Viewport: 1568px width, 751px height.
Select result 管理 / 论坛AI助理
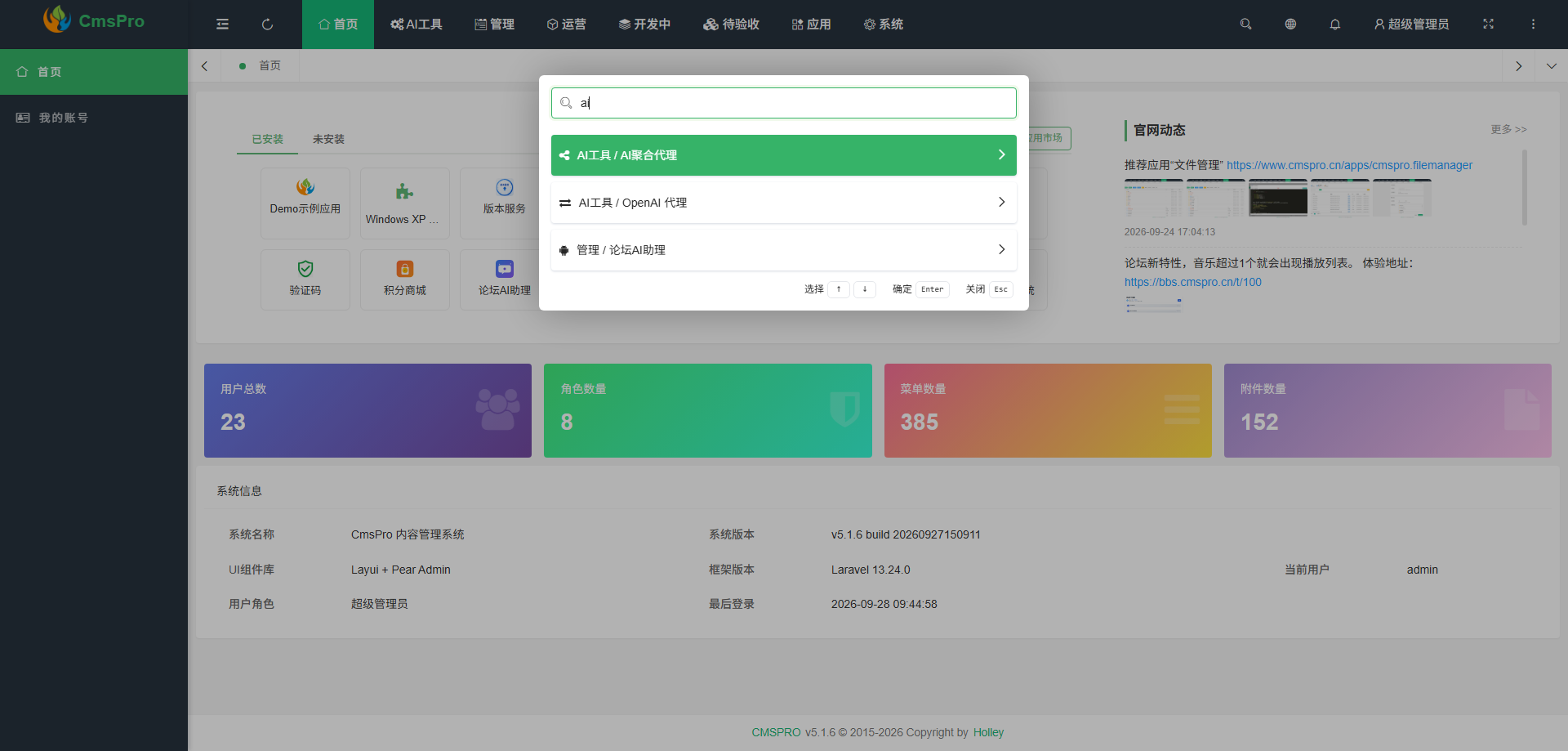[x=784, y=250]
